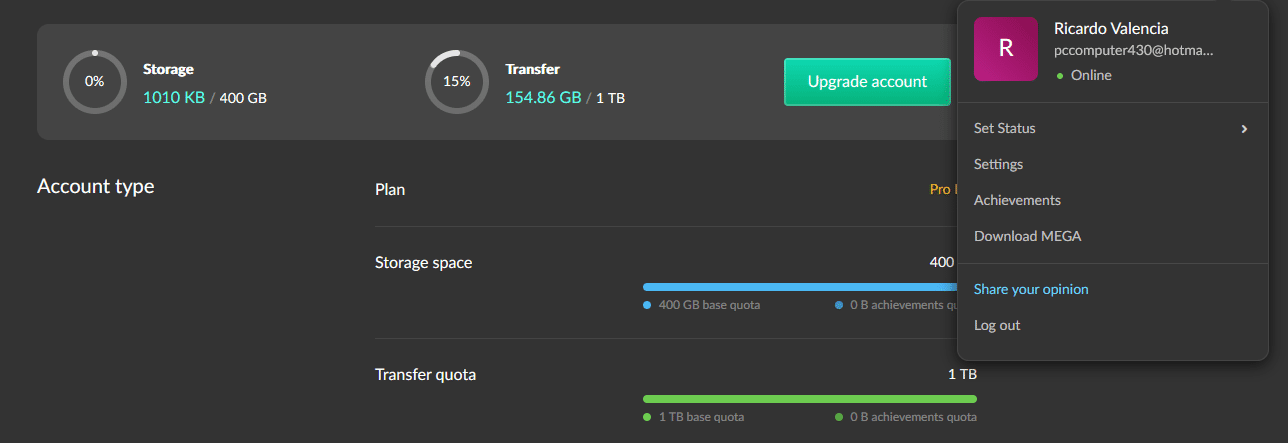Click the Transfer 15% circular usage gauge
1288x443 pixels.
click(x=457, y=82)
